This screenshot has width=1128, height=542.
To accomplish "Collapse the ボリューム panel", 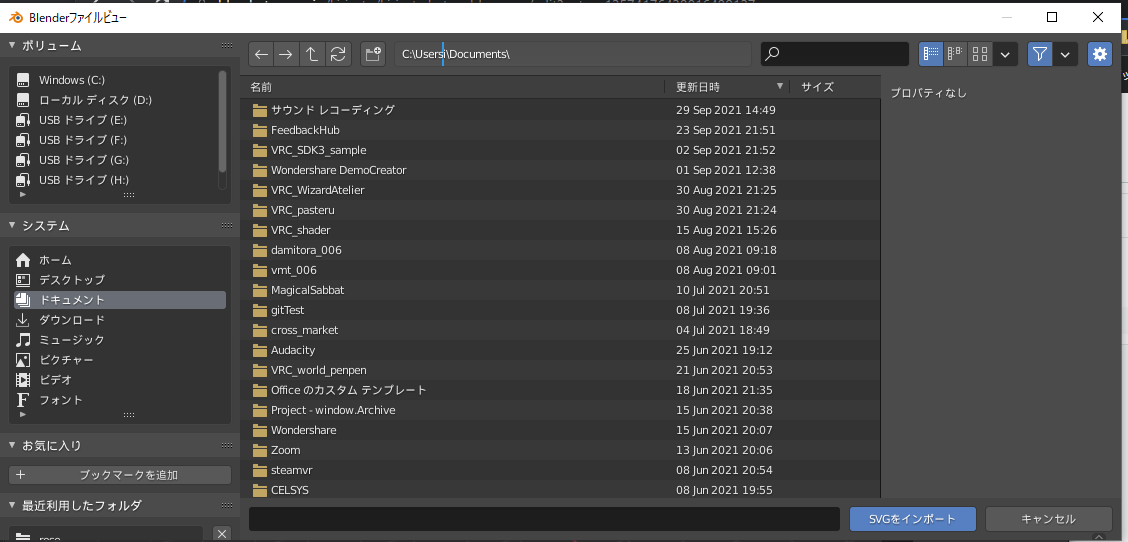I will coord(12,45).
